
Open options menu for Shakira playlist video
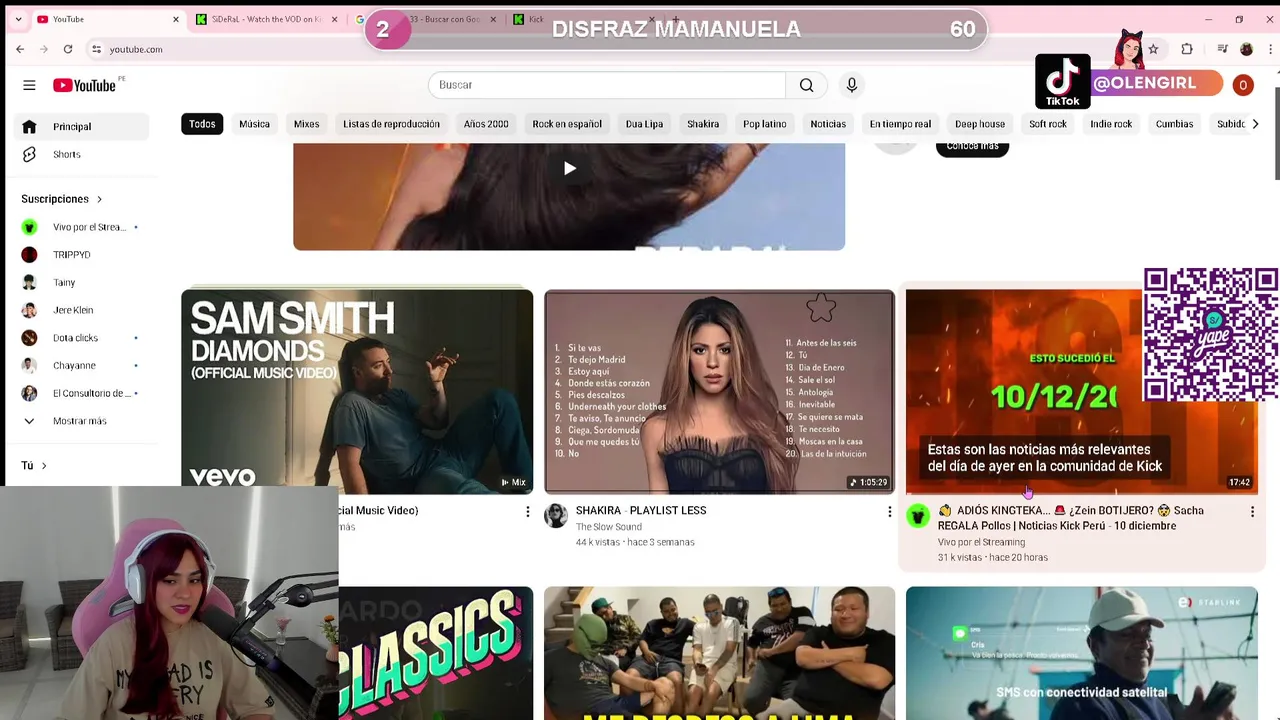tap(889, 512)
